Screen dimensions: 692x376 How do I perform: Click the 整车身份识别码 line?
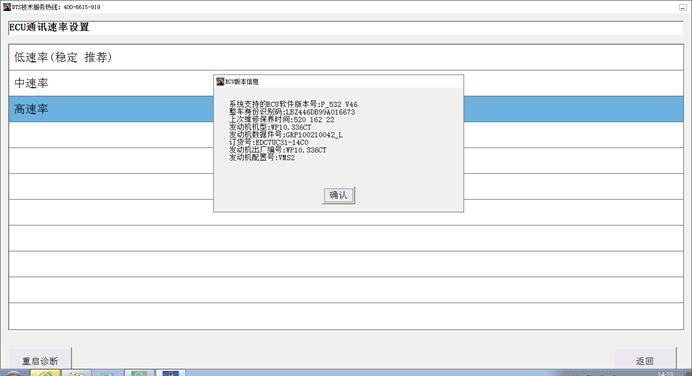(292, 112)
